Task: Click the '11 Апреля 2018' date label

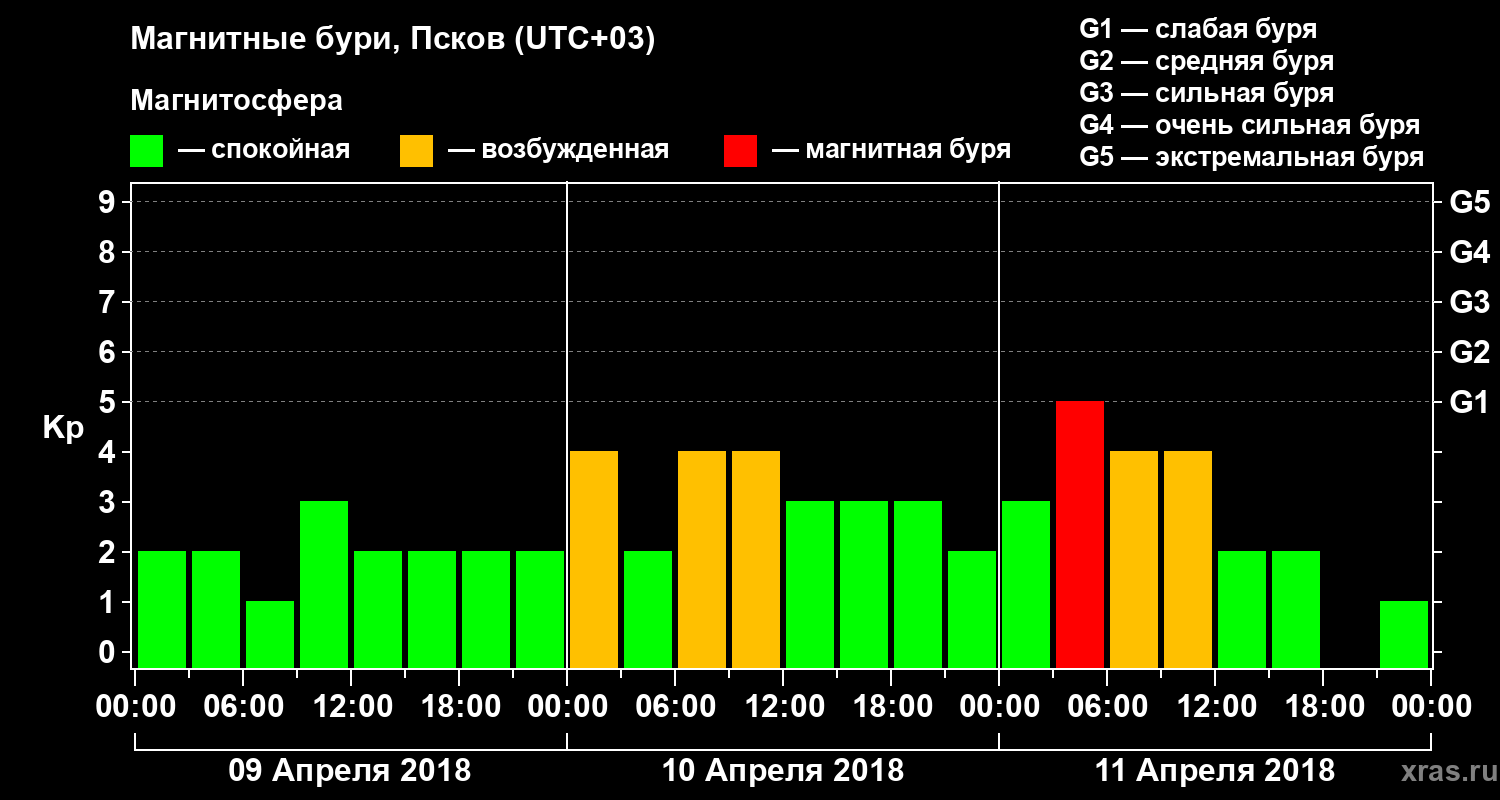Action: coord(1215,771)
